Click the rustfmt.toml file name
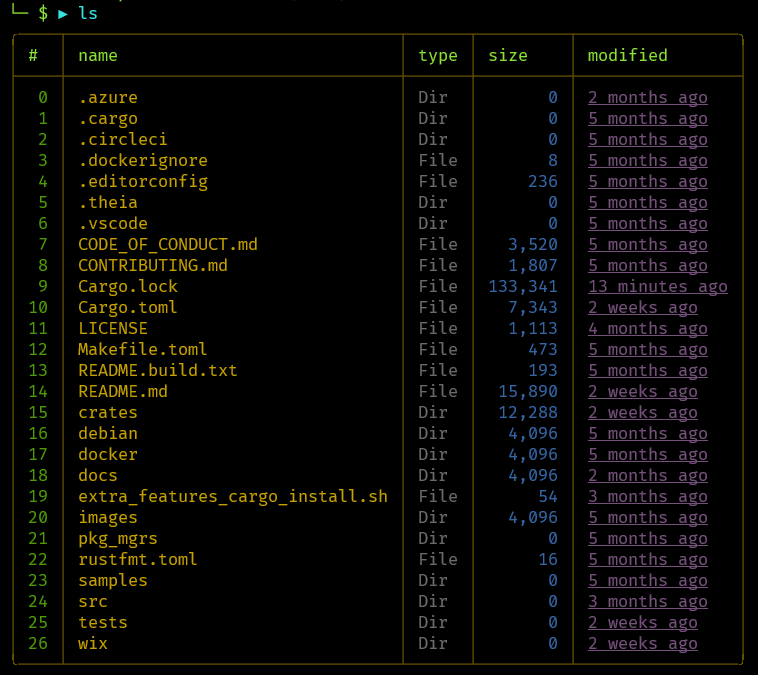 (x=138, y=559)
